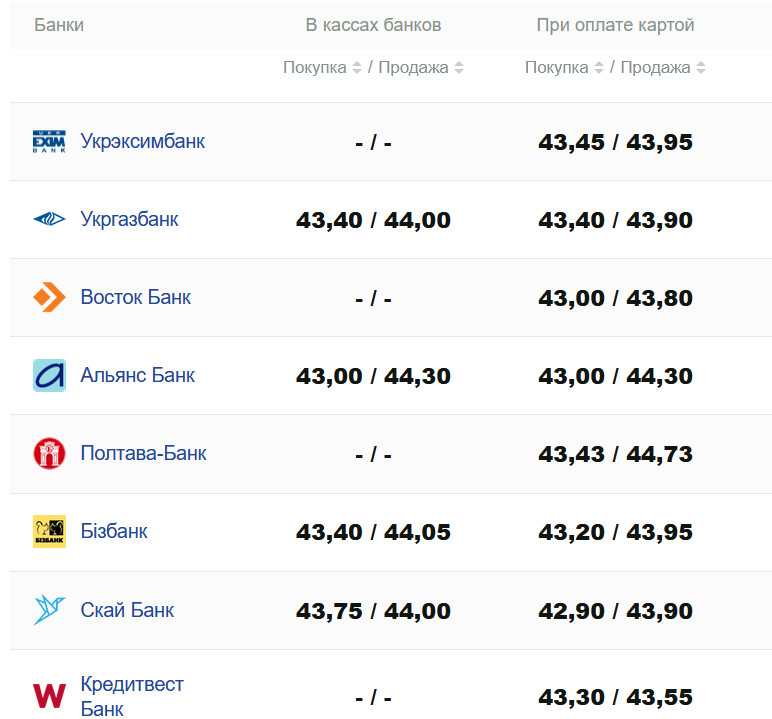Sort by cash desk Продажа rate

tap(459, 68)
